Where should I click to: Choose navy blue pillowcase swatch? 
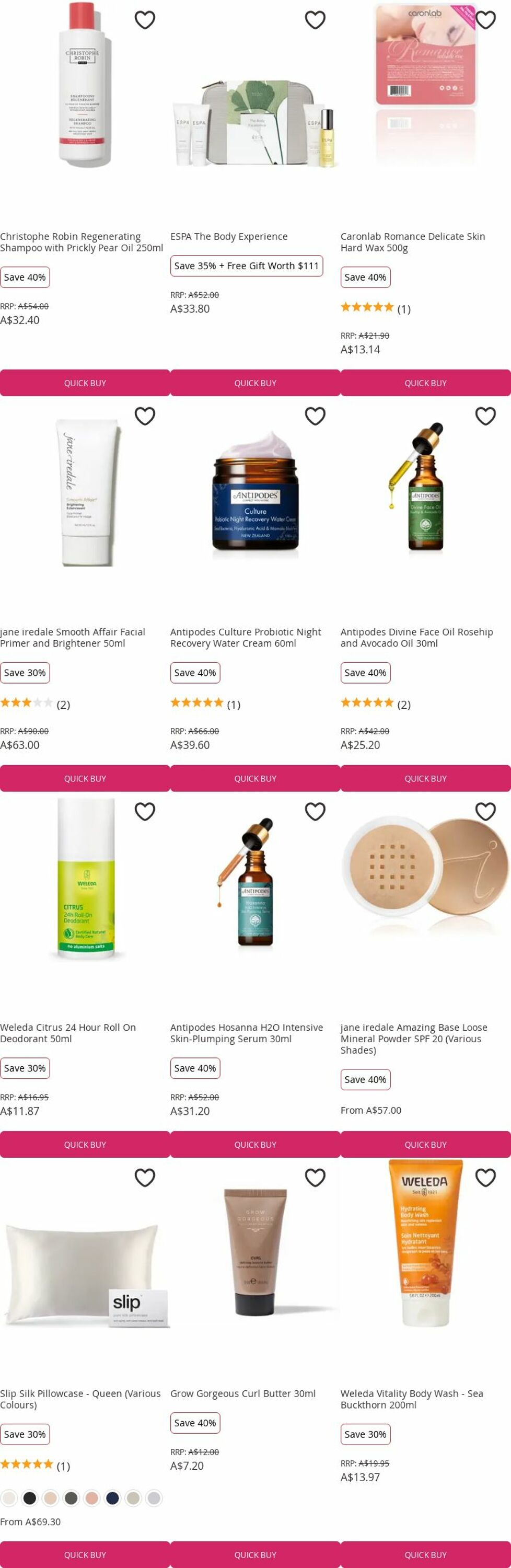click(x=112, y=1498)
